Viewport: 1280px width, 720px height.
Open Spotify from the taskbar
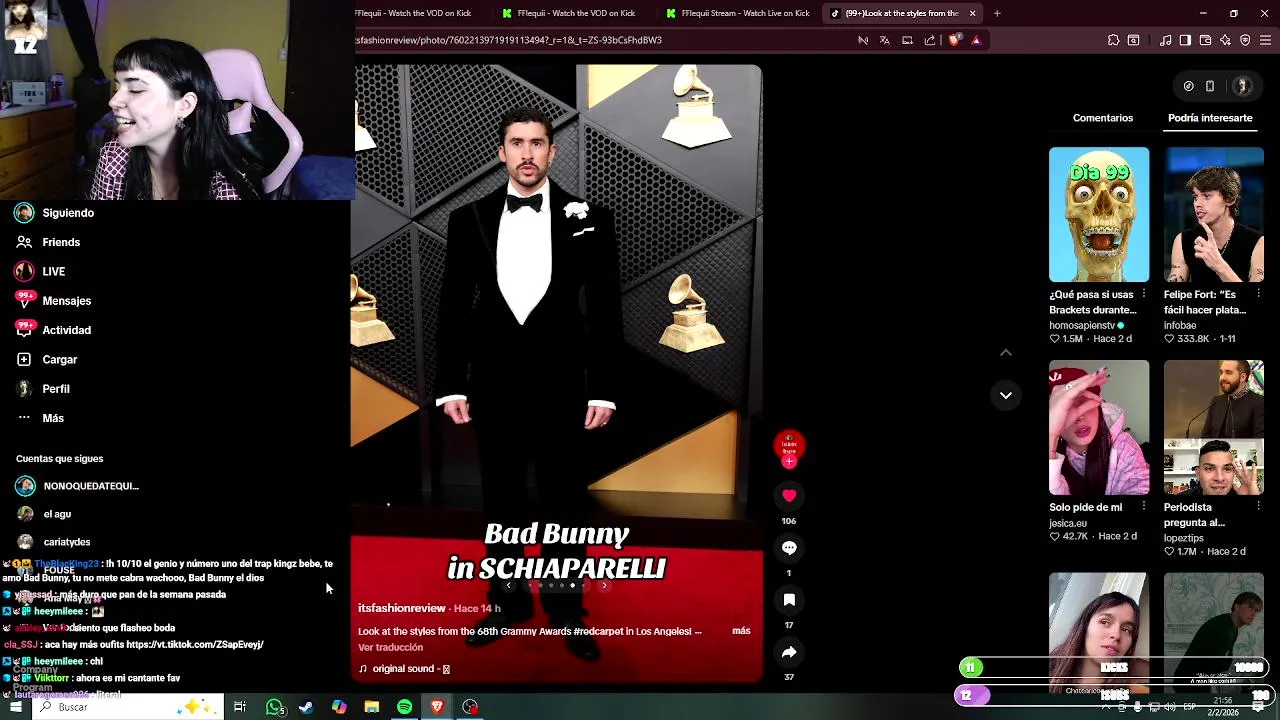pos(404,707)
